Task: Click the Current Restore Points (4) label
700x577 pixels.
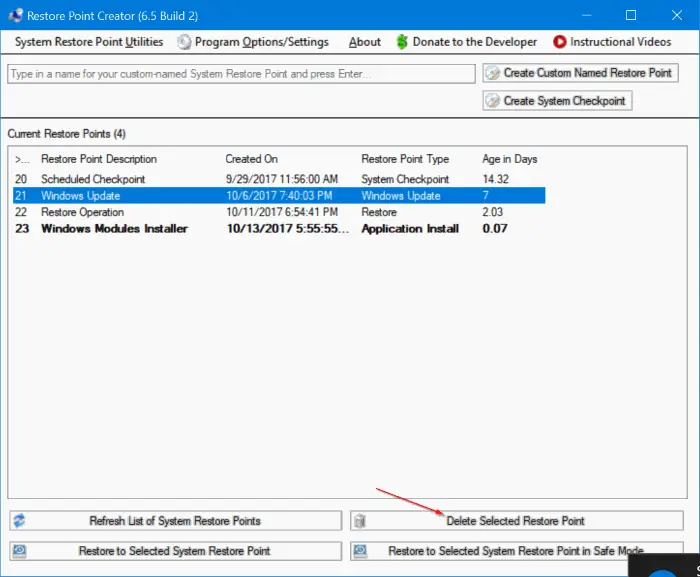Action: [67, 134]
